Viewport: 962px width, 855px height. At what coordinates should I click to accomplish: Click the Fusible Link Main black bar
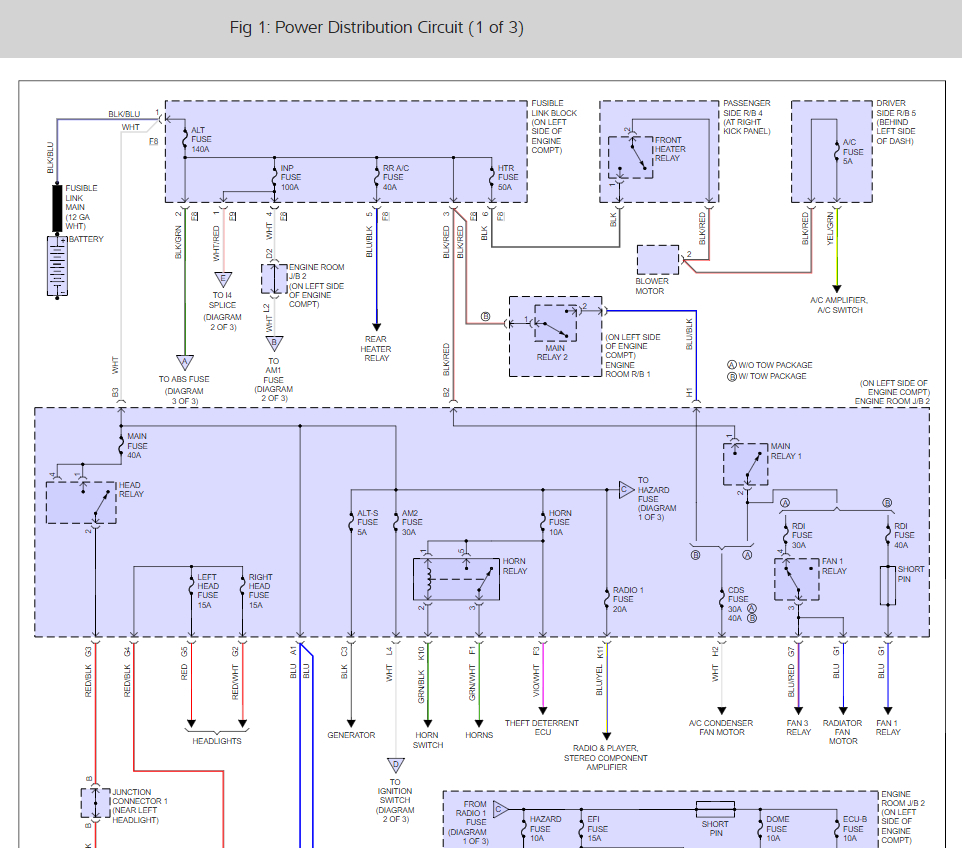[57, 209]
